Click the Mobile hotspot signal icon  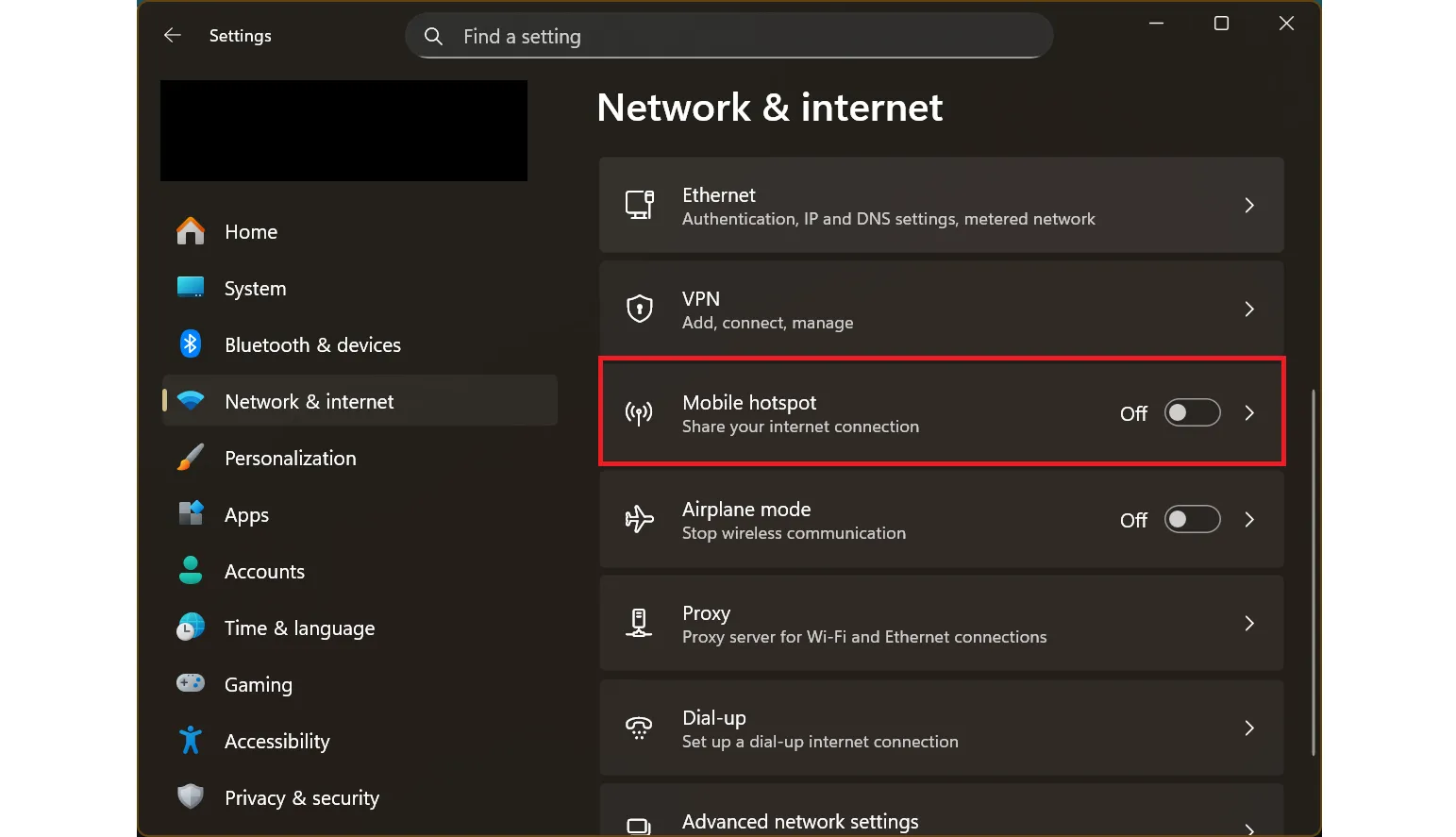(x=639, y=412)
